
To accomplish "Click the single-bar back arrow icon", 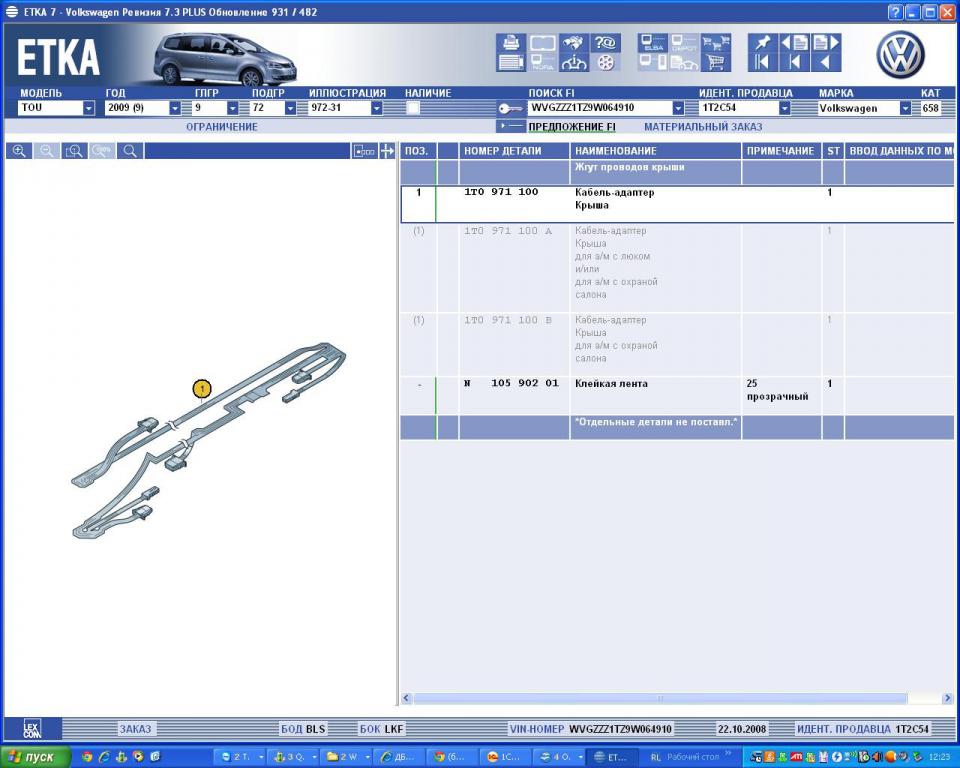I will 794,62.
